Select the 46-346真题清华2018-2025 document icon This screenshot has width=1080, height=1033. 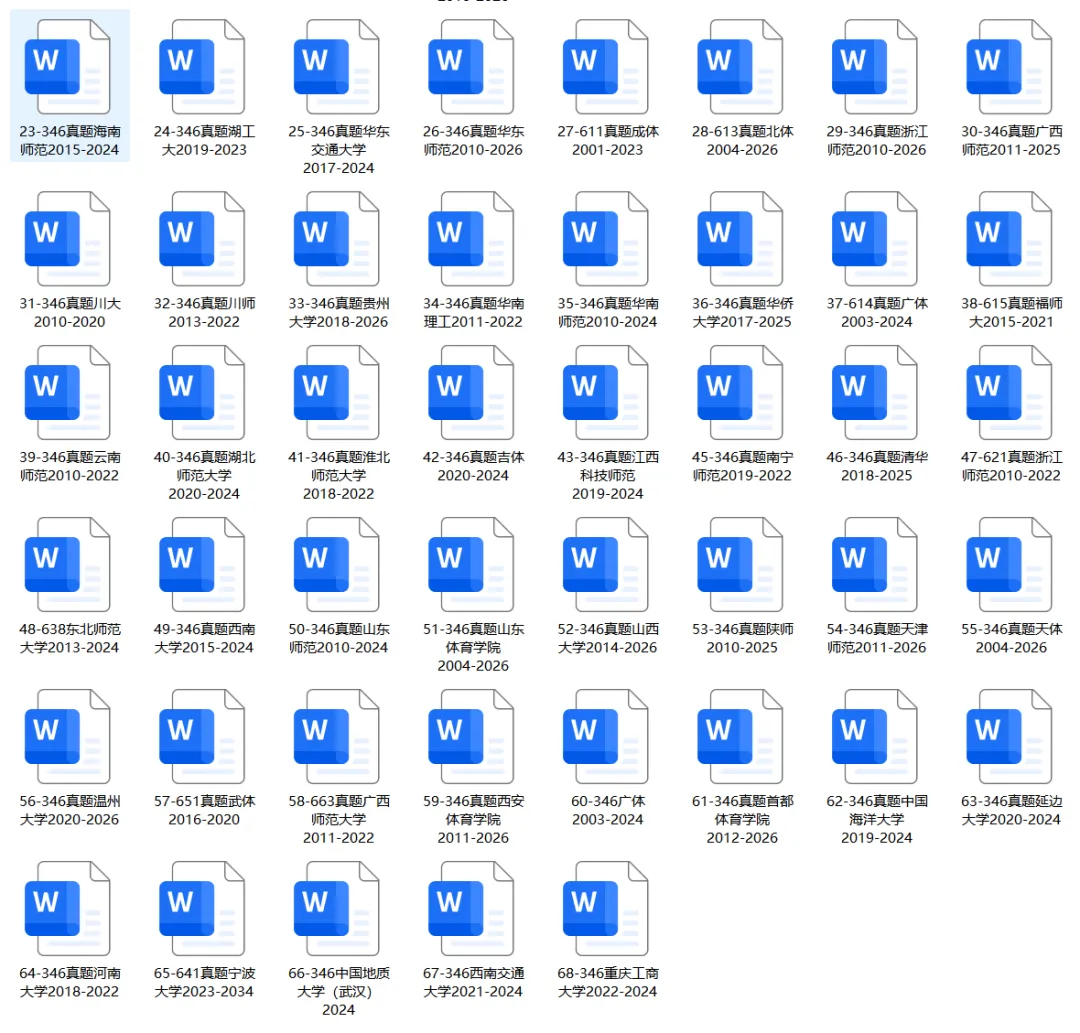pos(875,393)
